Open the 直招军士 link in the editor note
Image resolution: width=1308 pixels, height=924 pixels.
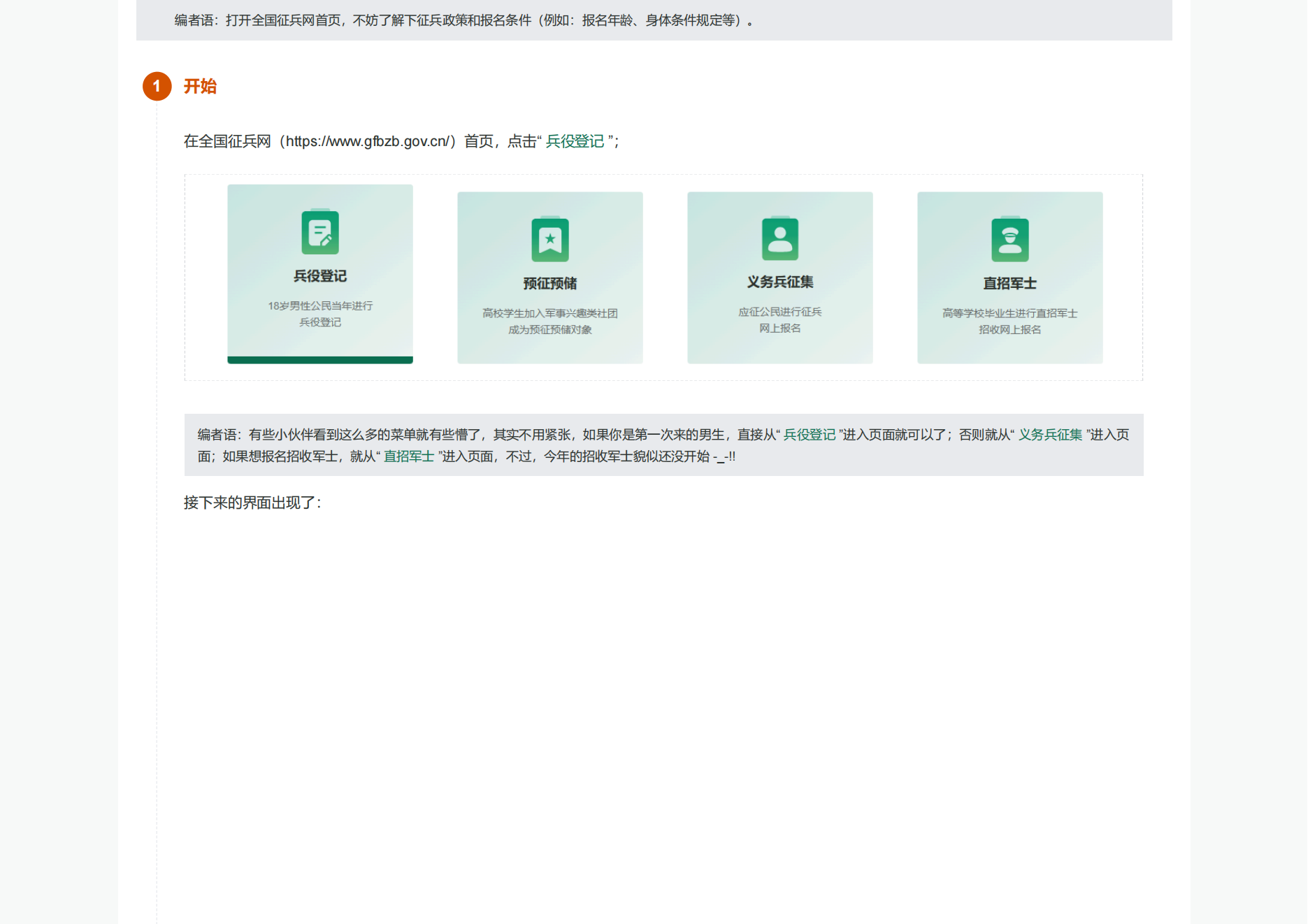409,456
